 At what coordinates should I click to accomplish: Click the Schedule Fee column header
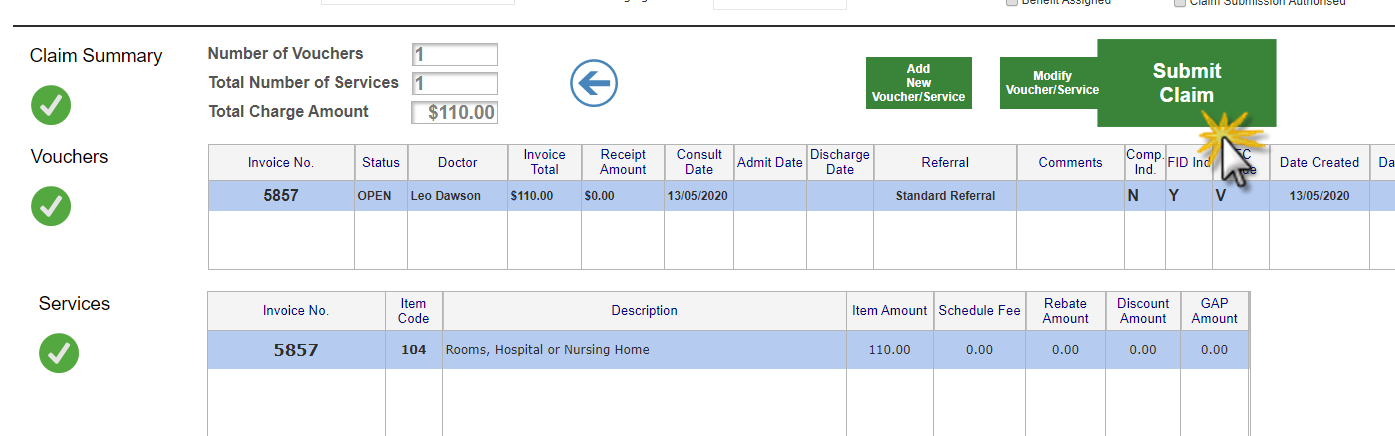[x=980, y=311]
